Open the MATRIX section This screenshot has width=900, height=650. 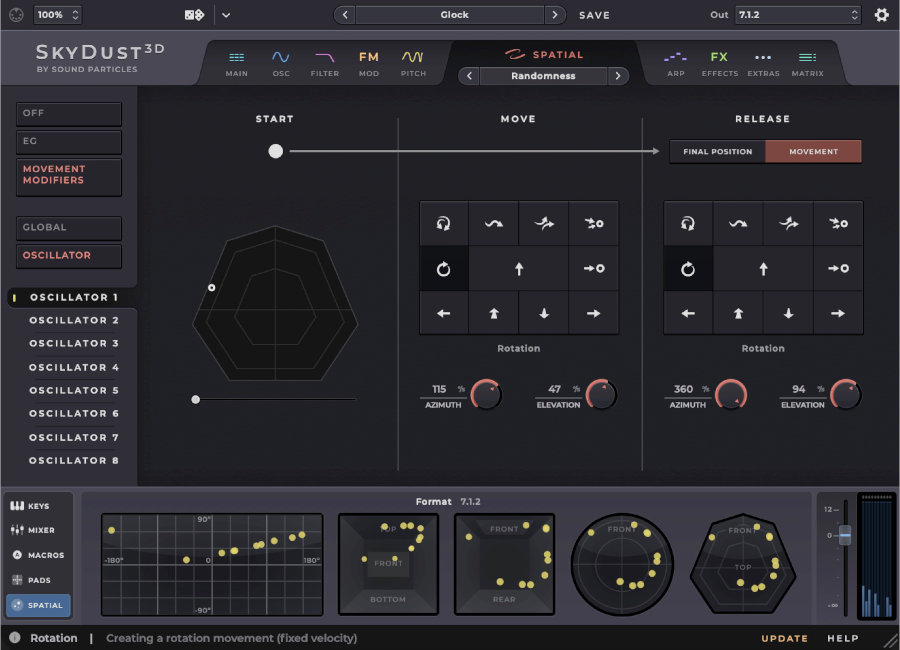[807, 62]
